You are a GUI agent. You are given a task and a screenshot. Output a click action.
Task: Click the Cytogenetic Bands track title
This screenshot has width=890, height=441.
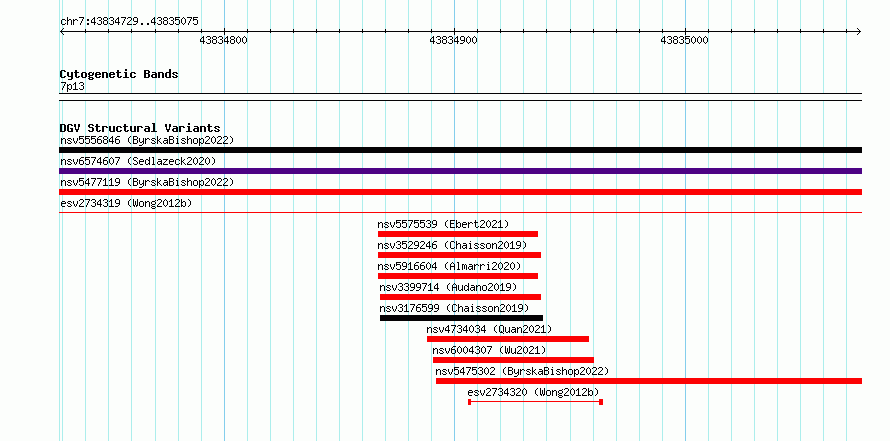pos(119,74)
